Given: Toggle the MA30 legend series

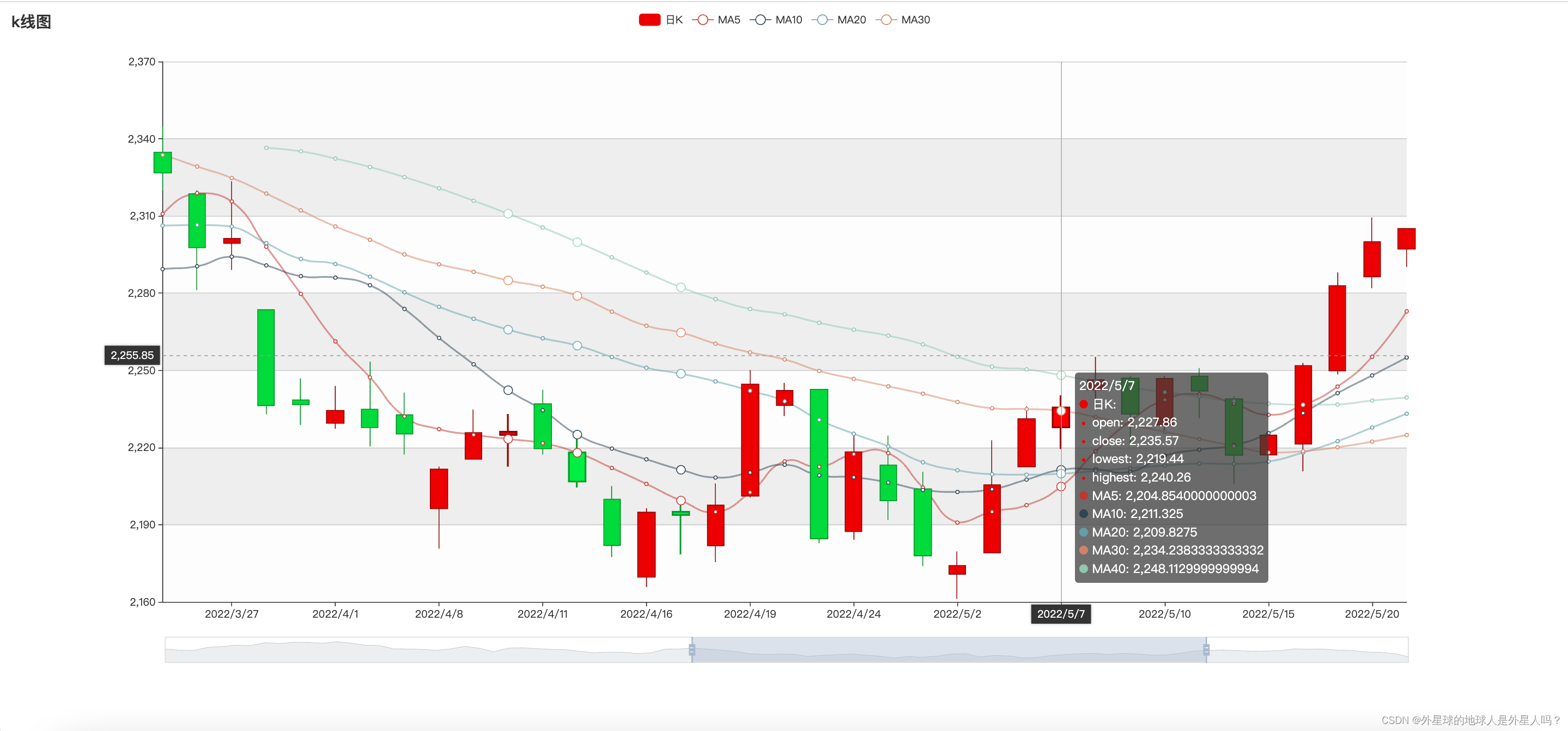Looking at the screenshot, I should tap(903, 20).
